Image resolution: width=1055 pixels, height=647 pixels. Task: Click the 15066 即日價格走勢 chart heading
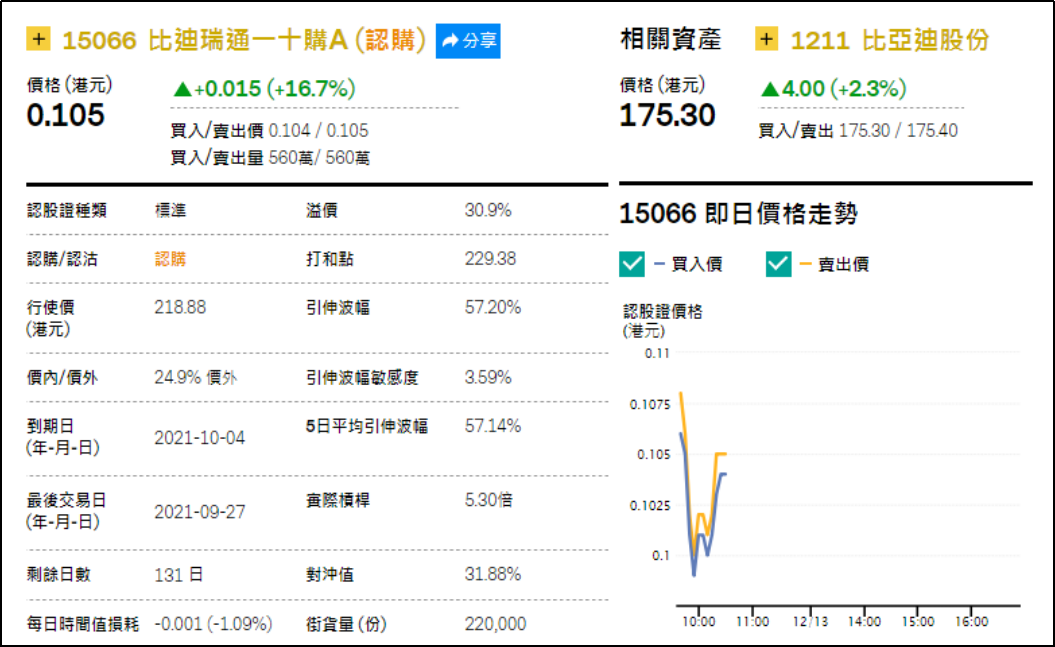[x=738, y=214]
